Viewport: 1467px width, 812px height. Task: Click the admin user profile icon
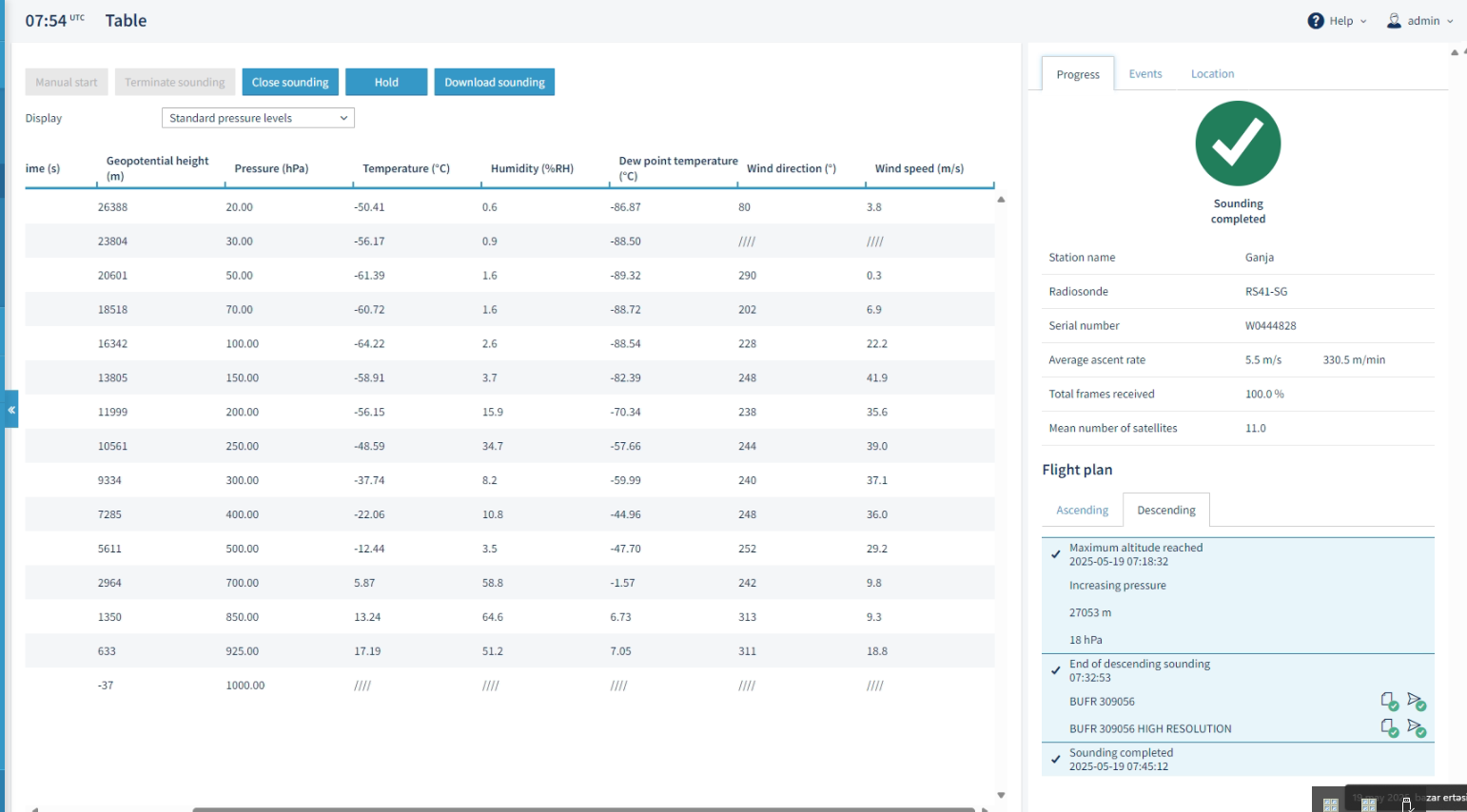[1394, 21]
